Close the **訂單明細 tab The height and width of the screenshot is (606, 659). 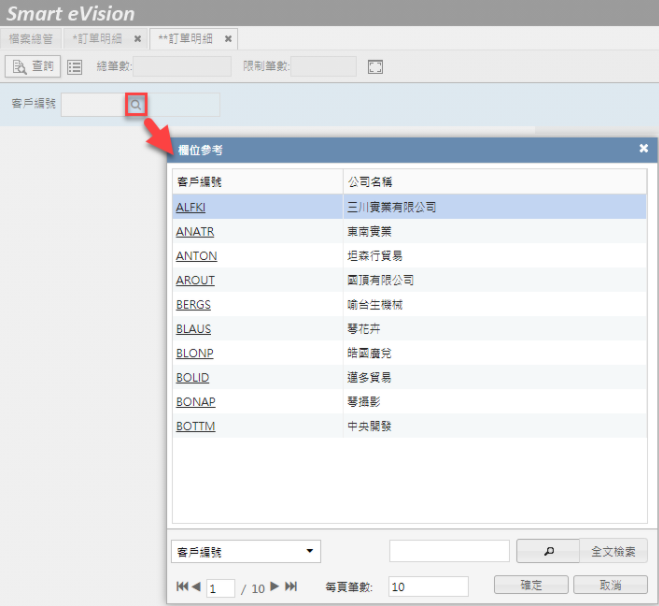pos(228,38)
